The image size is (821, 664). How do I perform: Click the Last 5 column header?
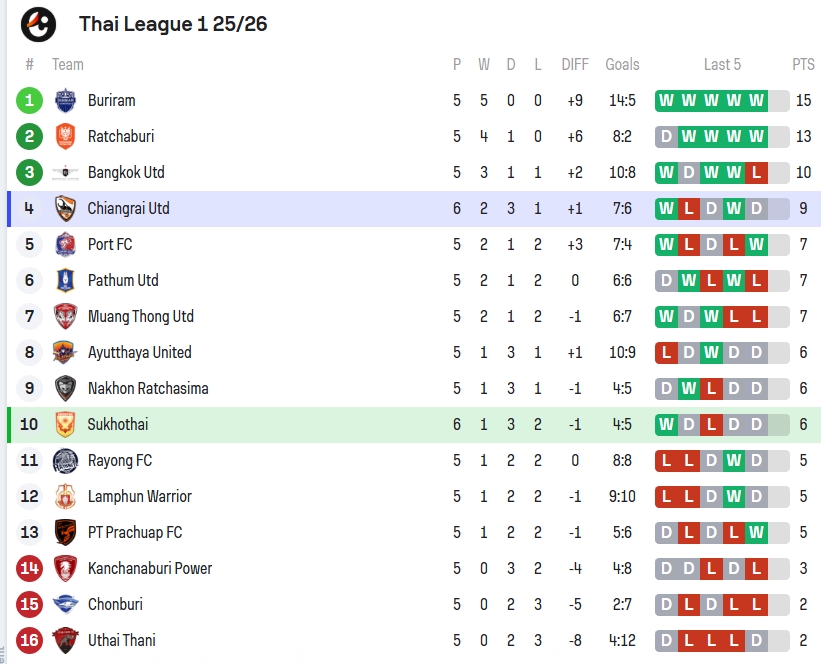(x=722, y=64)
